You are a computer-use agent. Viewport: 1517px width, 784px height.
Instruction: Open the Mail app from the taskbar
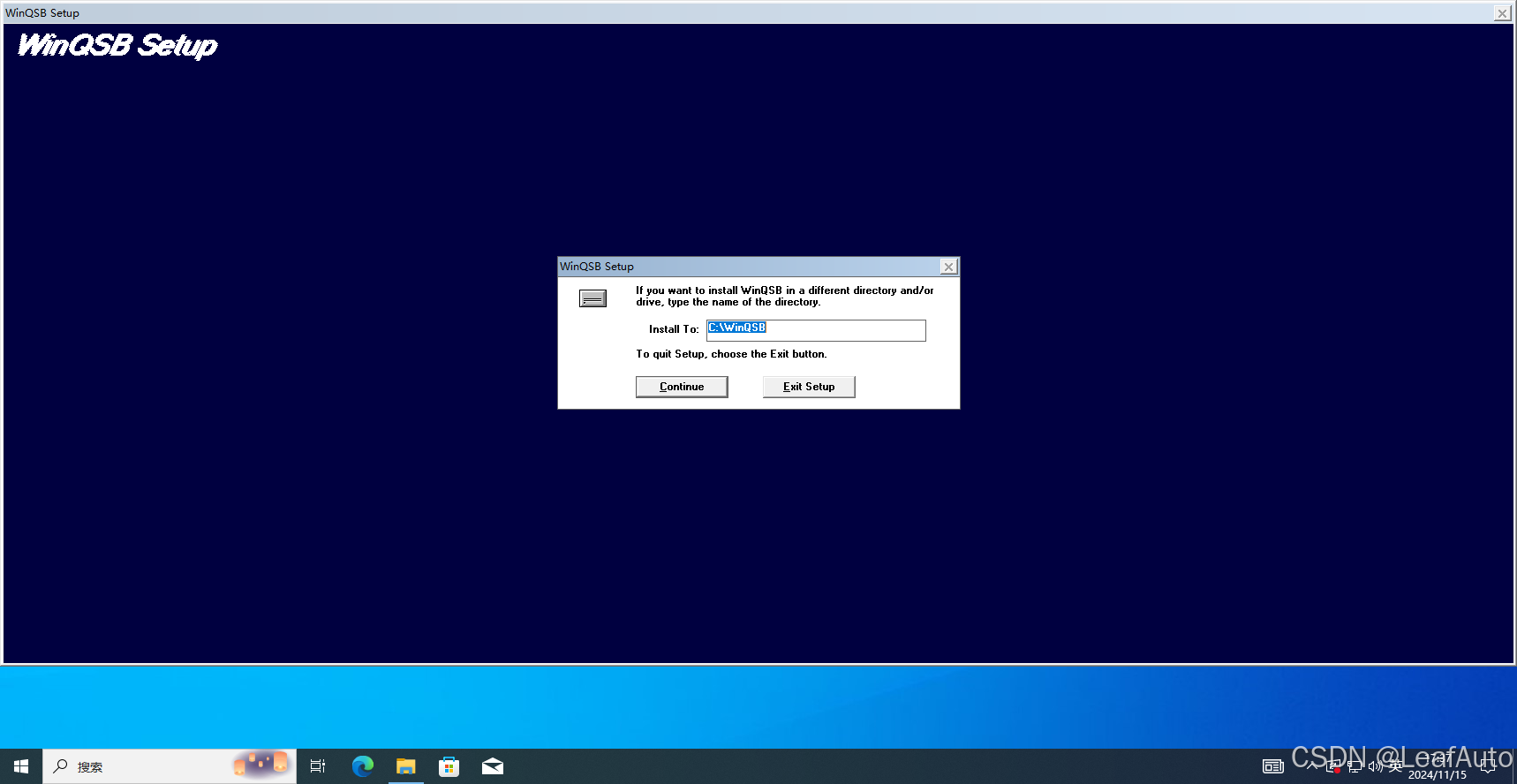point(493,766)
